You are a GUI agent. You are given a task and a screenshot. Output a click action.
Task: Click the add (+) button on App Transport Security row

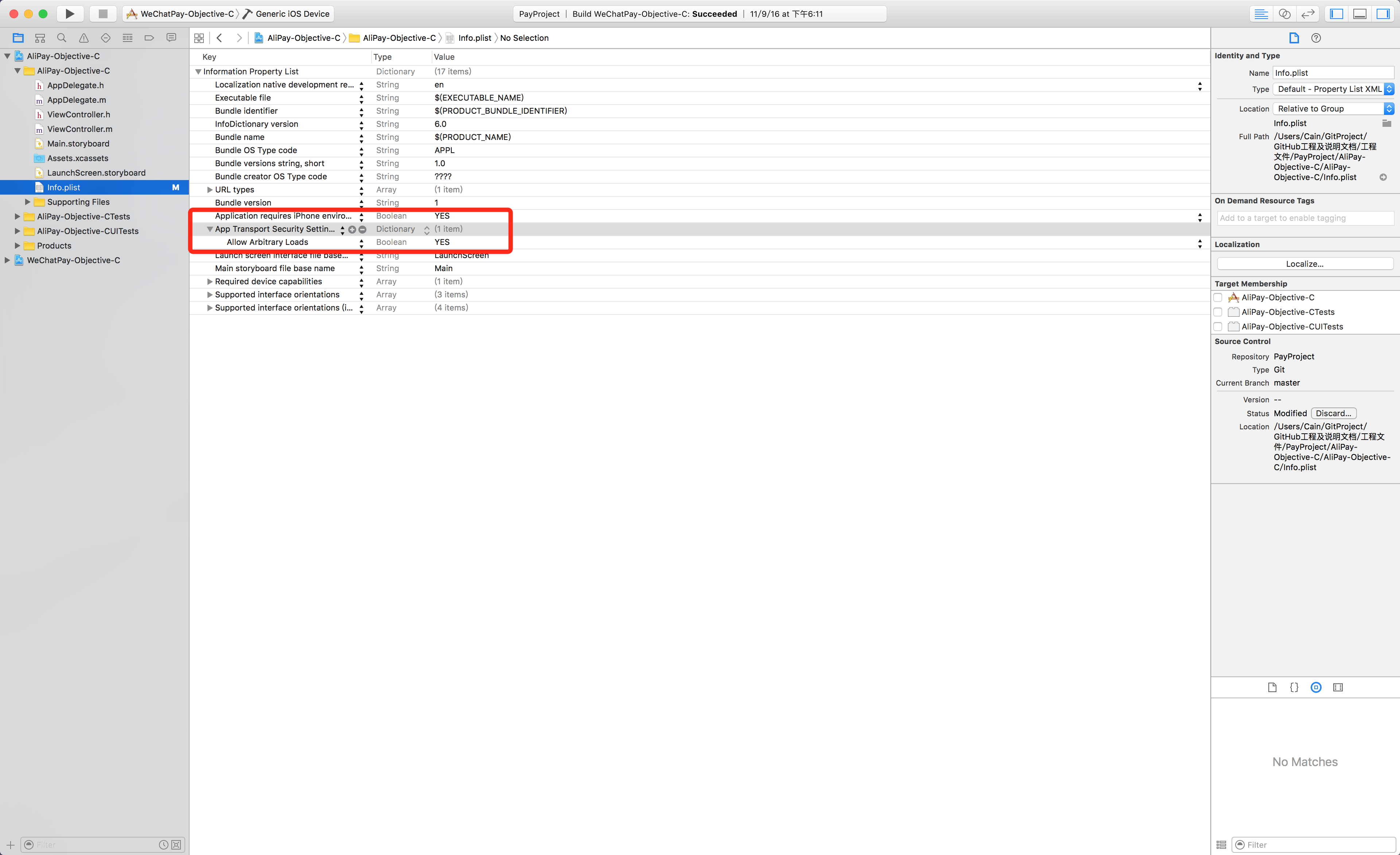(x=352, y=230)
